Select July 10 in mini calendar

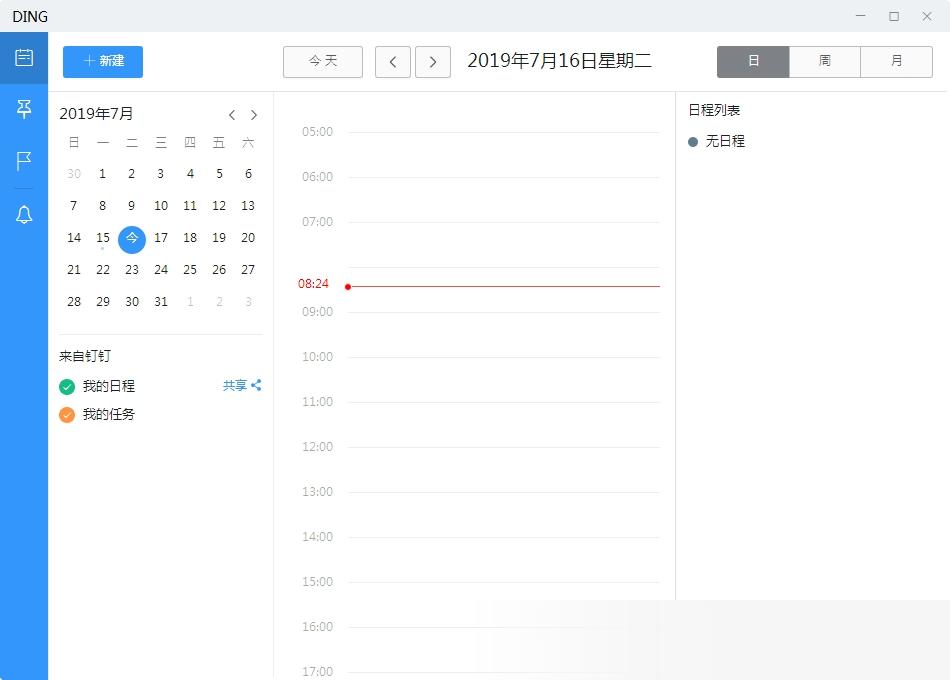161,205
